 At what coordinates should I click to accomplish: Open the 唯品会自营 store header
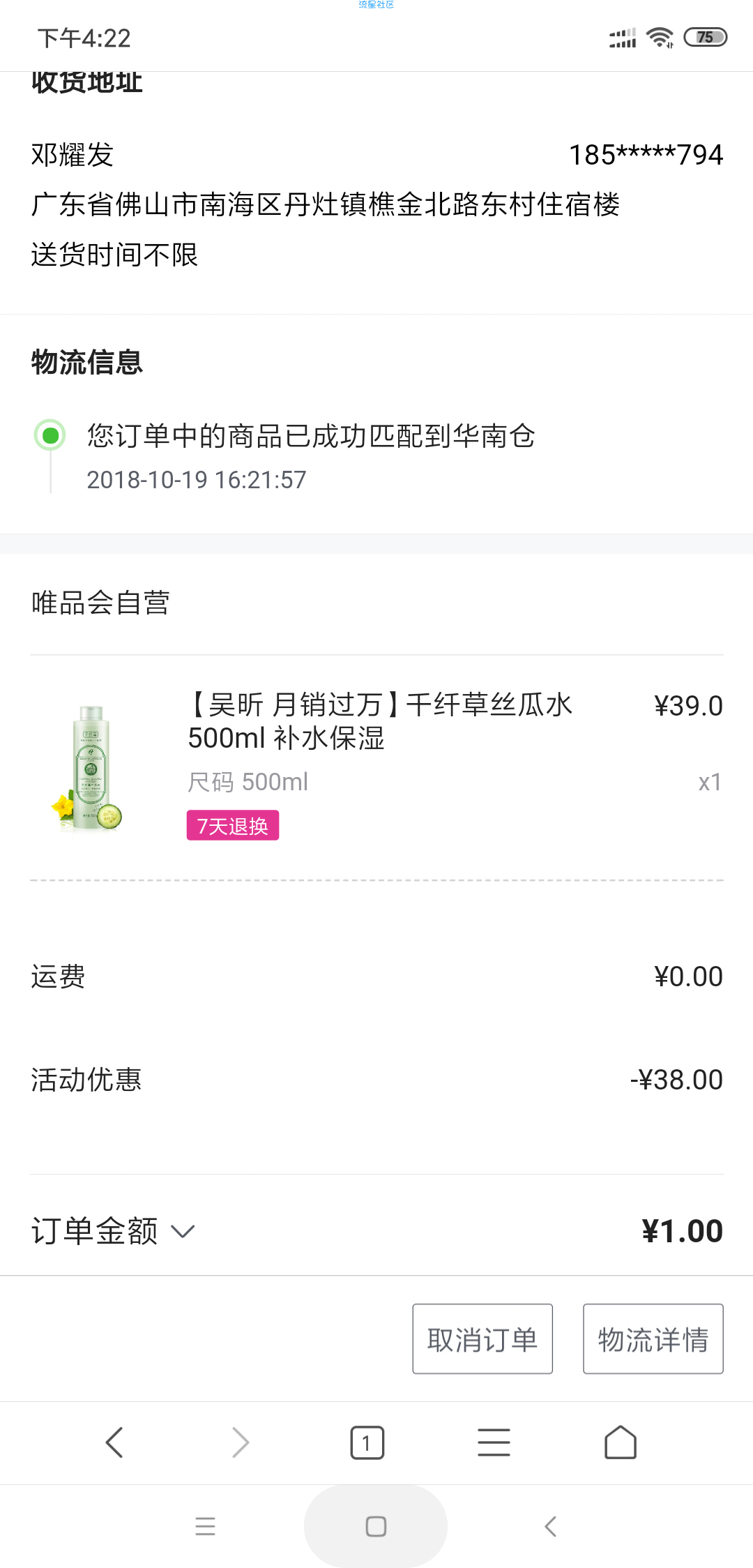(101, 603)
